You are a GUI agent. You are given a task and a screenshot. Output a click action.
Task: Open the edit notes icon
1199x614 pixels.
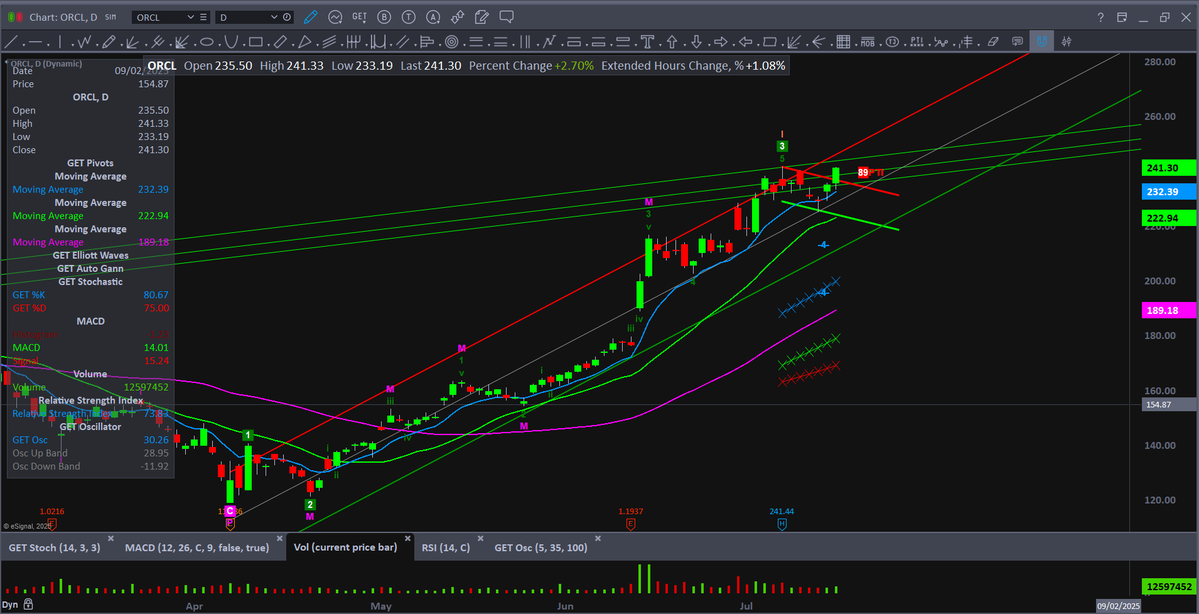pyautogui.click(x=482, y=17)
